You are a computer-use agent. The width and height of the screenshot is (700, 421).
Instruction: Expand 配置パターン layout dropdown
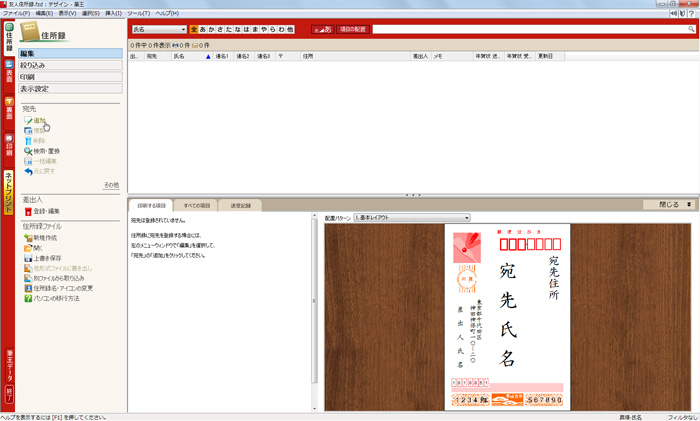[411, 217]
